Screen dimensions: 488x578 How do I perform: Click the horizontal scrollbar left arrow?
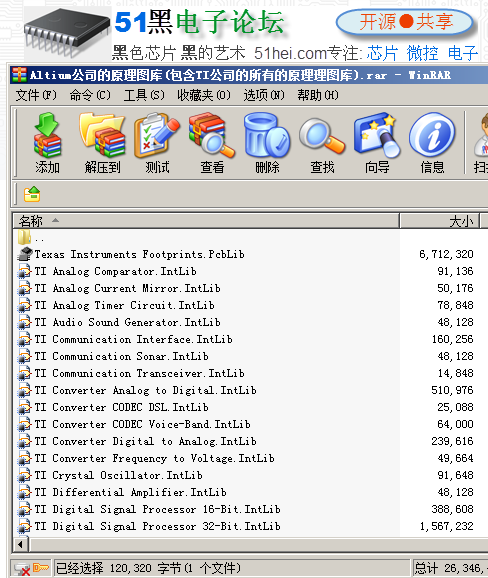point(21,544)
